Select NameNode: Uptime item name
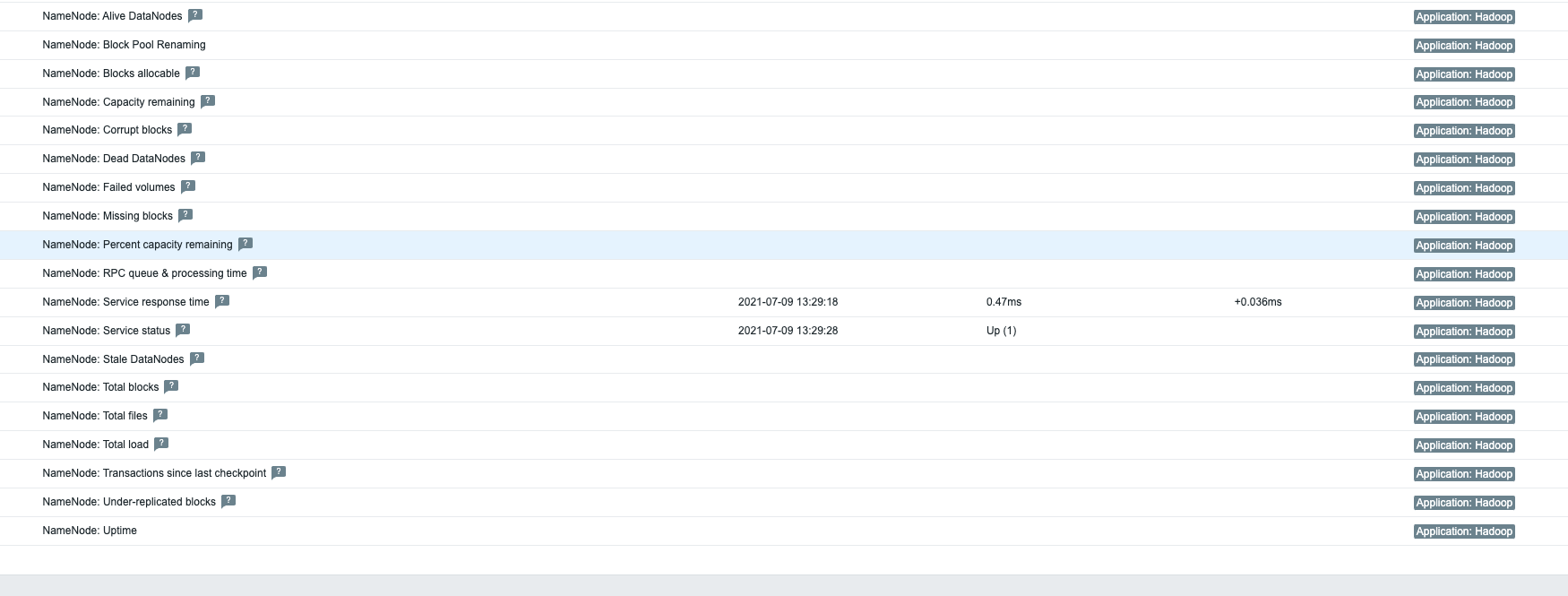1568x596 pixels. click(x=90, y=531)
